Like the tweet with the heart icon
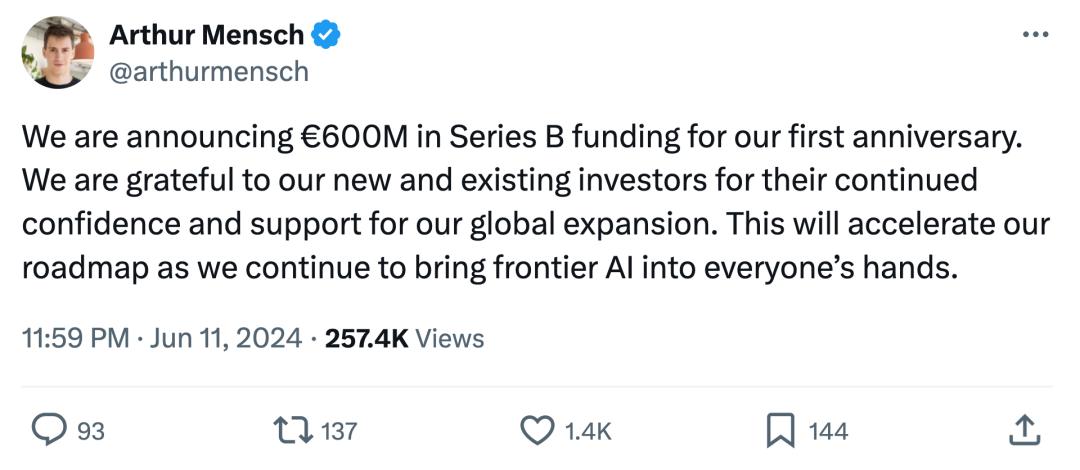 point(538,430)
